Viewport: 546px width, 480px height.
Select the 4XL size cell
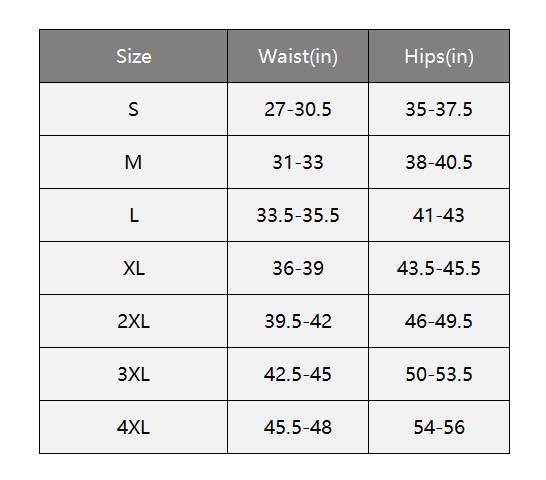point(134,427)
